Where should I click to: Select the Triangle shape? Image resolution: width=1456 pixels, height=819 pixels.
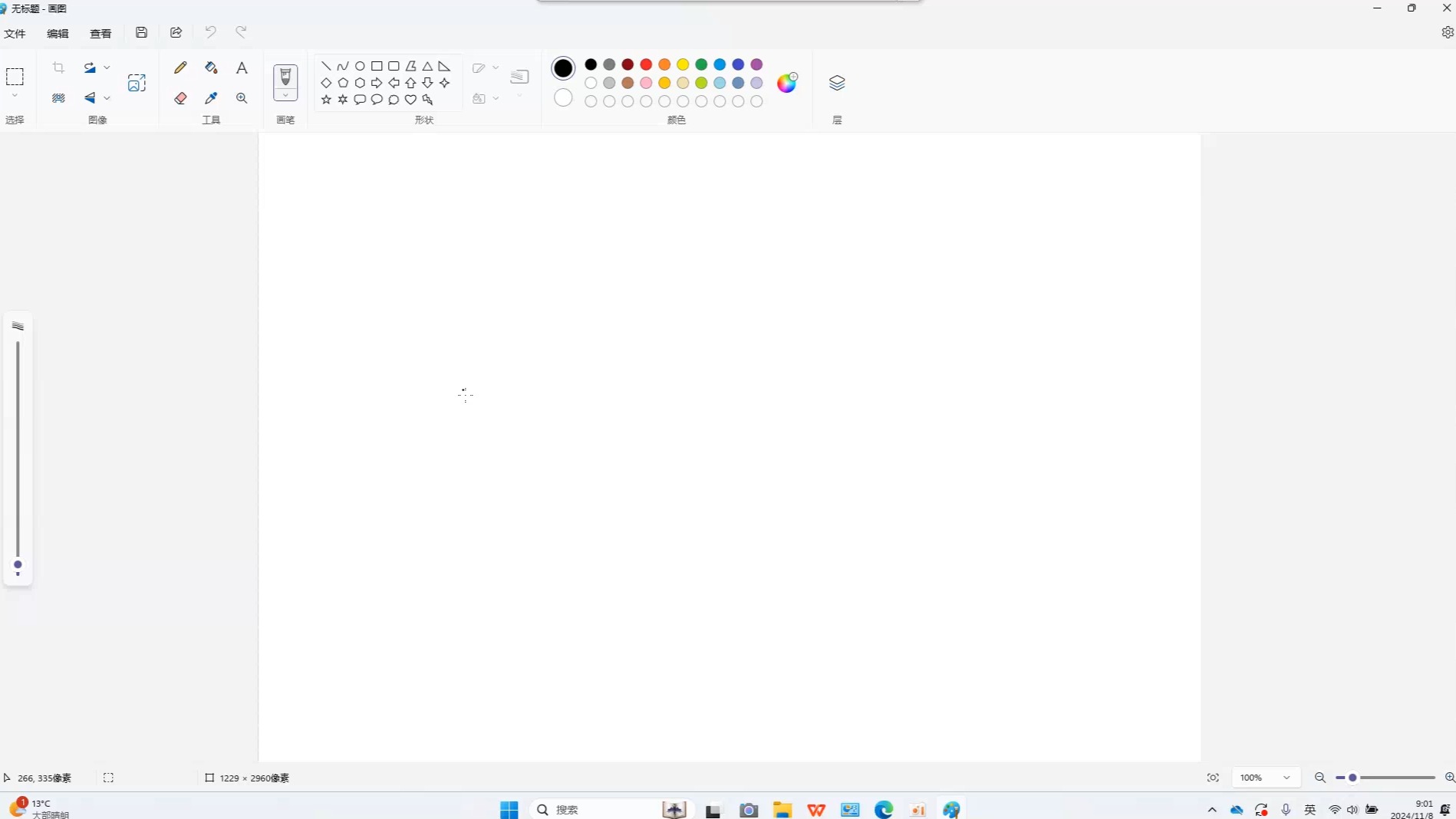[427, 66]
